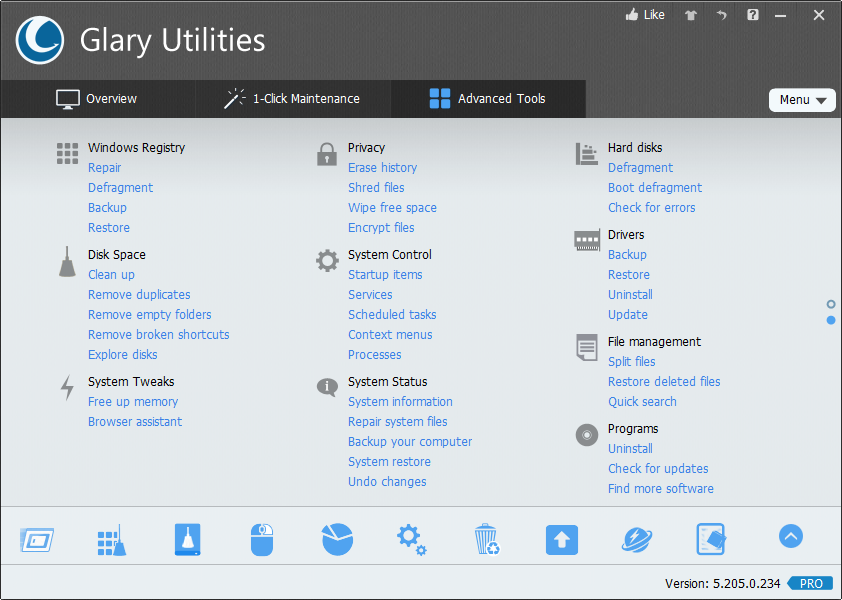Open Browser assistant link
The width and height of the screenshot is (842, 600).
[x=135, y=422]
